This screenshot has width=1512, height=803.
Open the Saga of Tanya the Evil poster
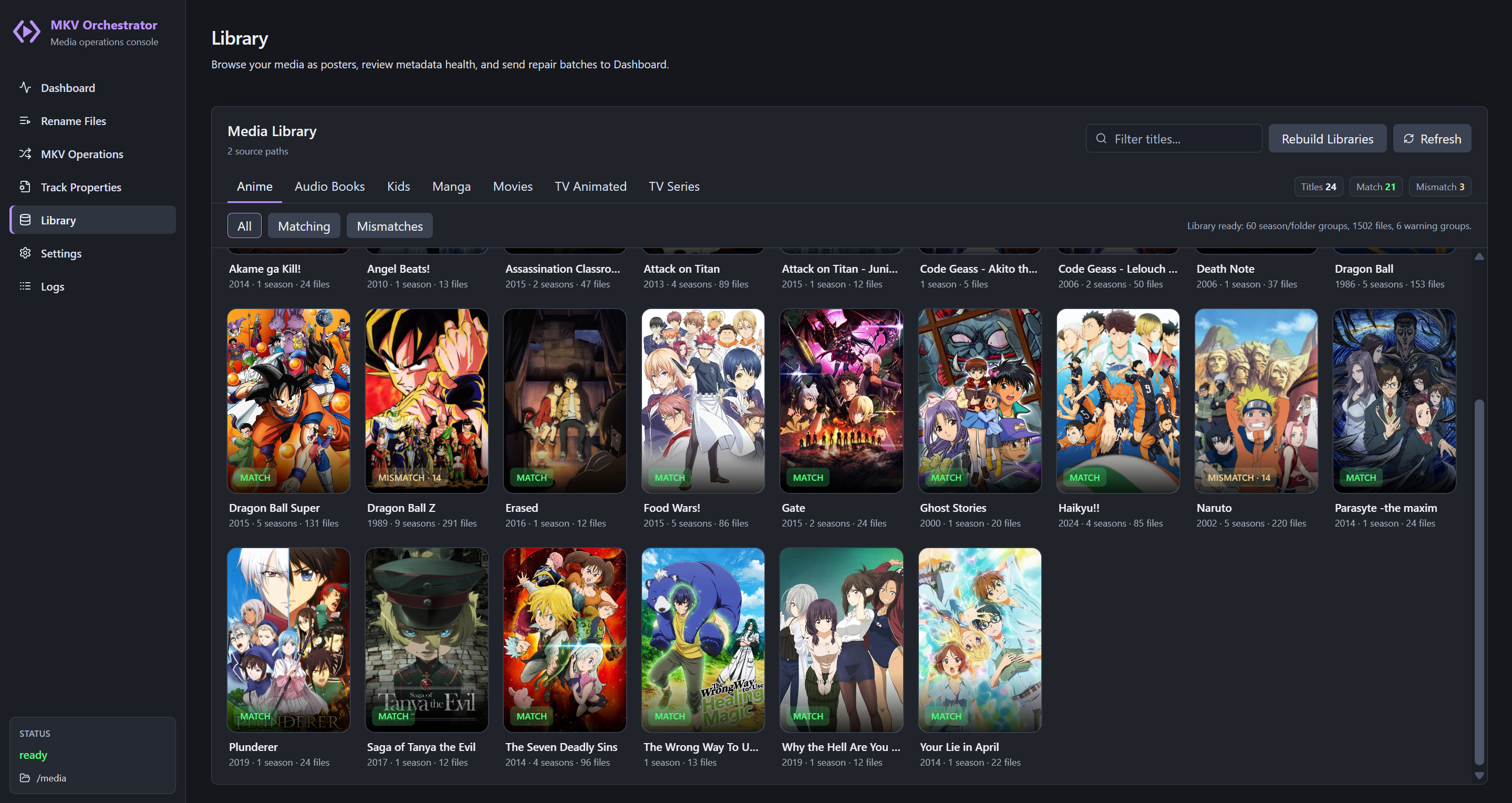pos(427,640)
